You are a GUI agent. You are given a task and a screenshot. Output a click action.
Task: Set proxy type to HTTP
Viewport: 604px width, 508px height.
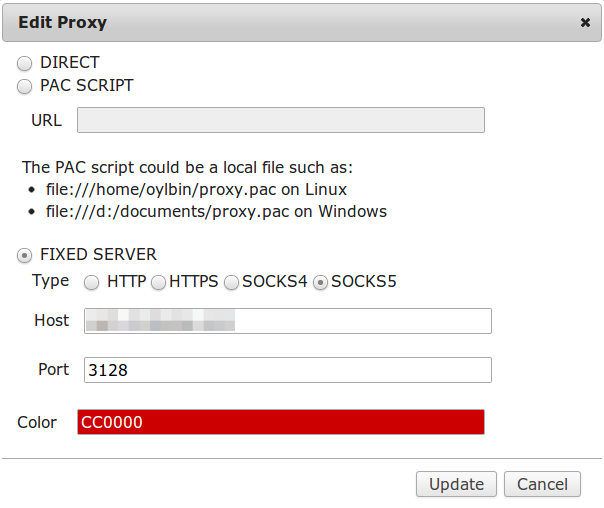[91, 282]
